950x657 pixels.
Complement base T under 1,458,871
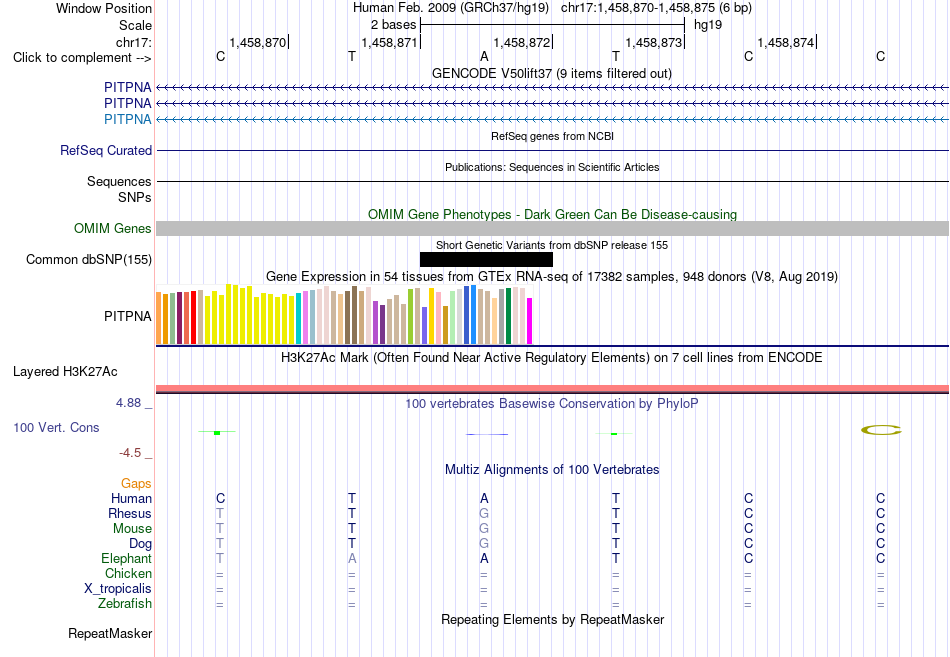tap(352, 57)
